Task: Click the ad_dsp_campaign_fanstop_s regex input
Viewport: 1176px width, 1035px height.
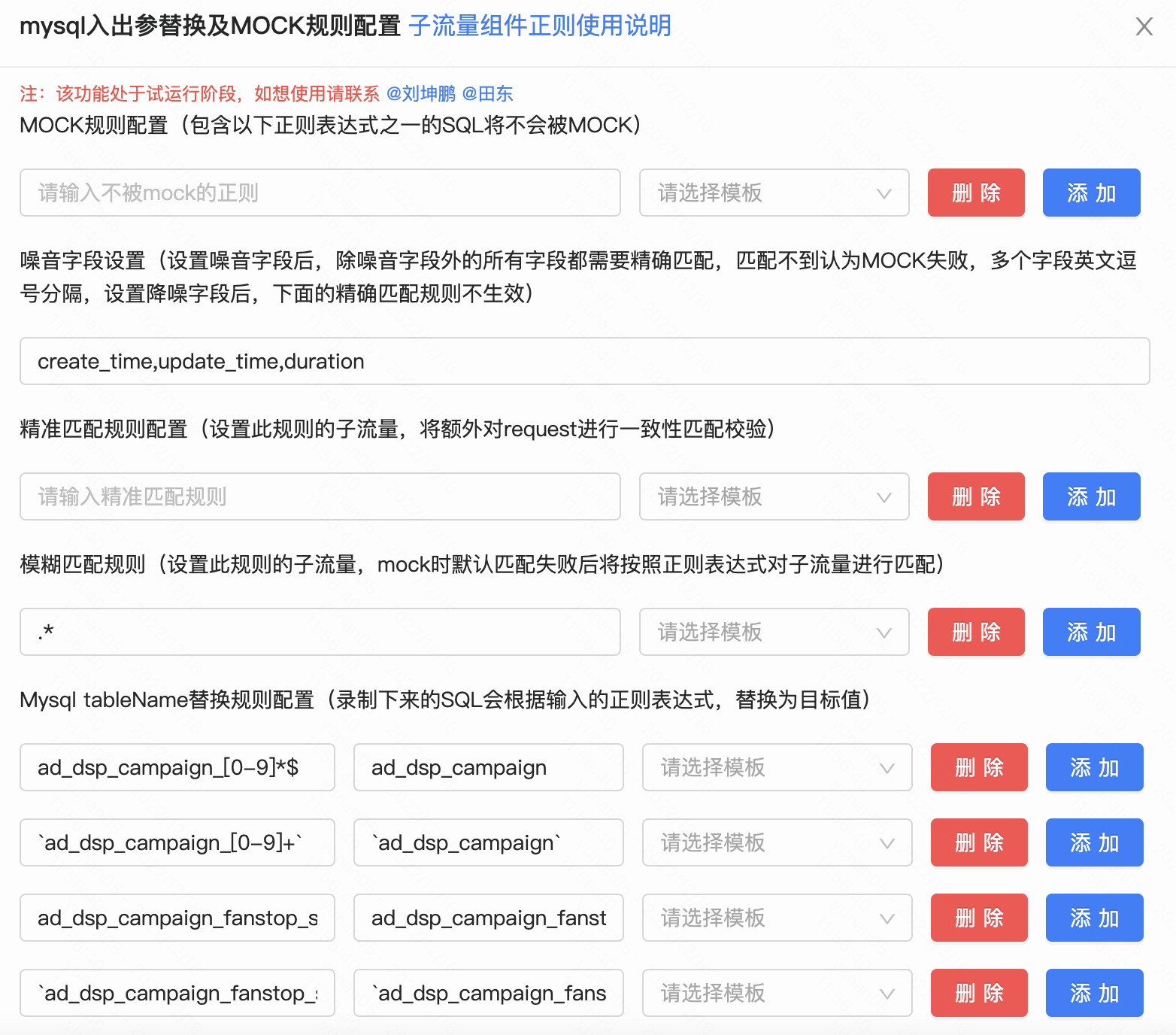Action: coord(177,918)
